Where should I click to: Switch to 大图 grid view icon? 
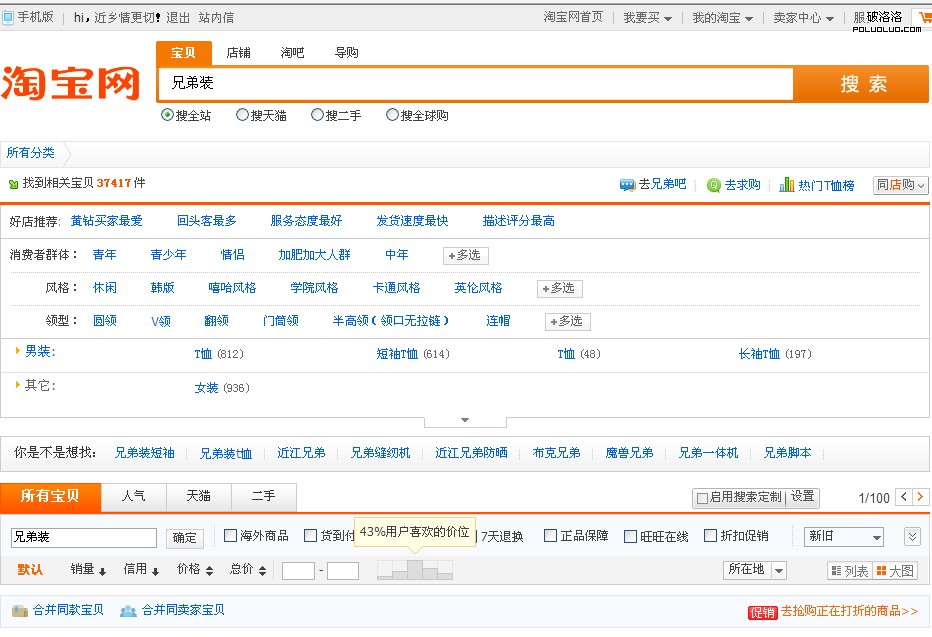882,571
